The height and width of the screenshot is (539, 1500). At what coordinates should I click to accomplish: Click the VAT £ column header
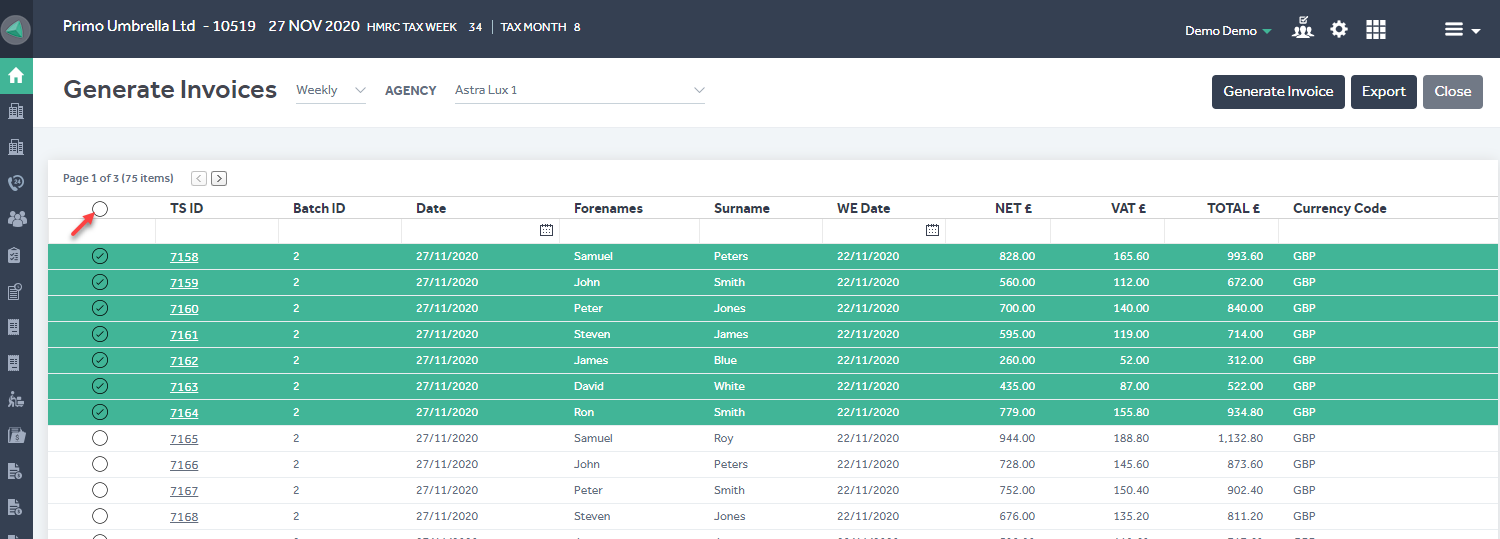(x=1129, y=208)
